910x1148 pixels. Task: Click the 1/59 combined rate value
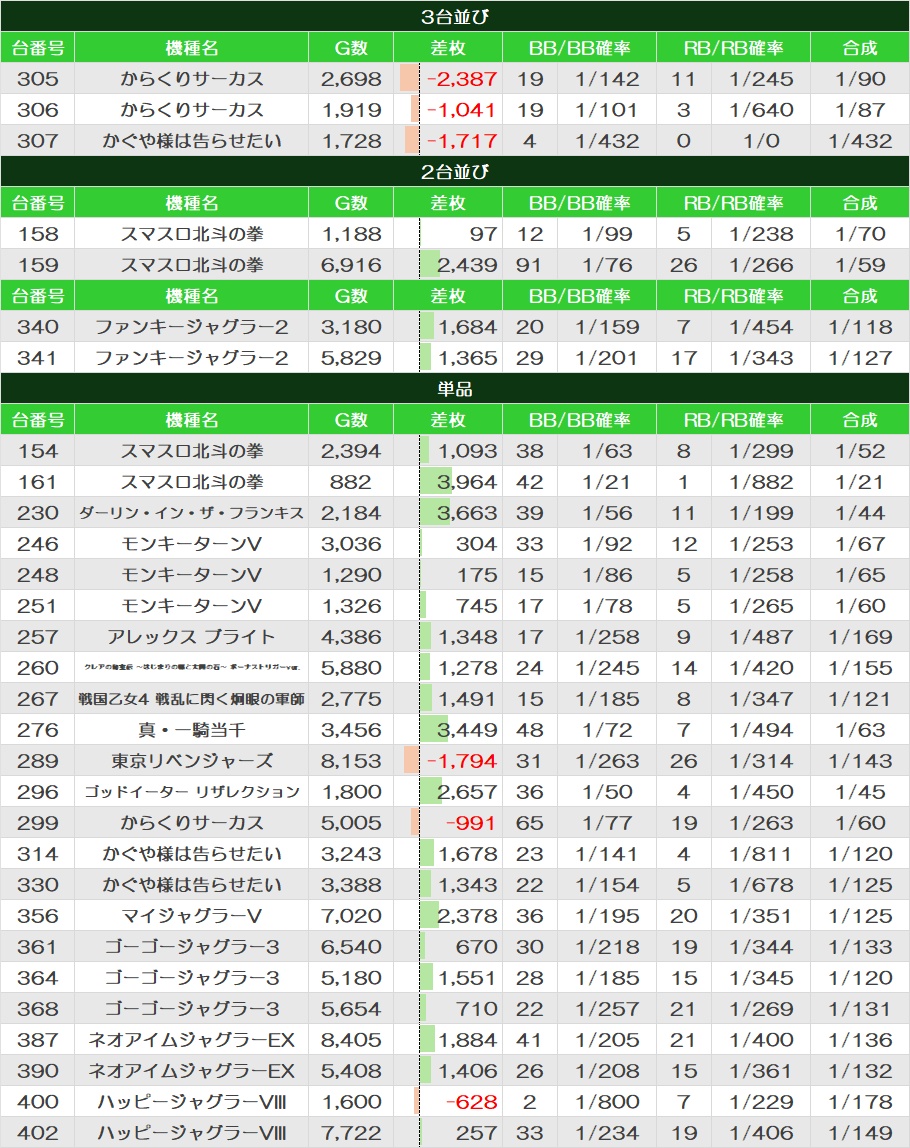(860, 264)
